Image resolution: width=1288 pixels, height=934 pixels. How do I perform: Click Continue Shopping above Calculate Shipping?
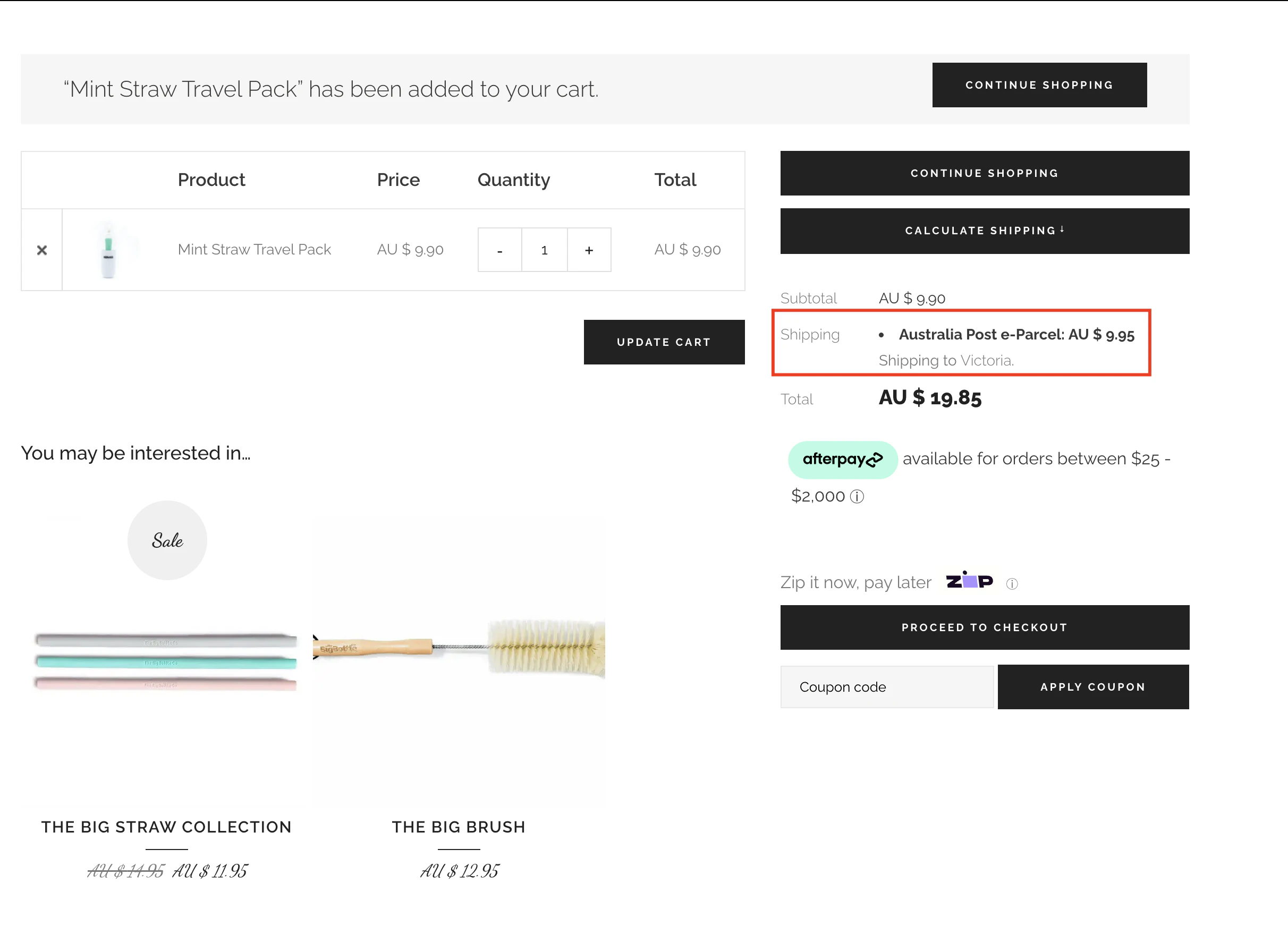click(x=985, y=173)
